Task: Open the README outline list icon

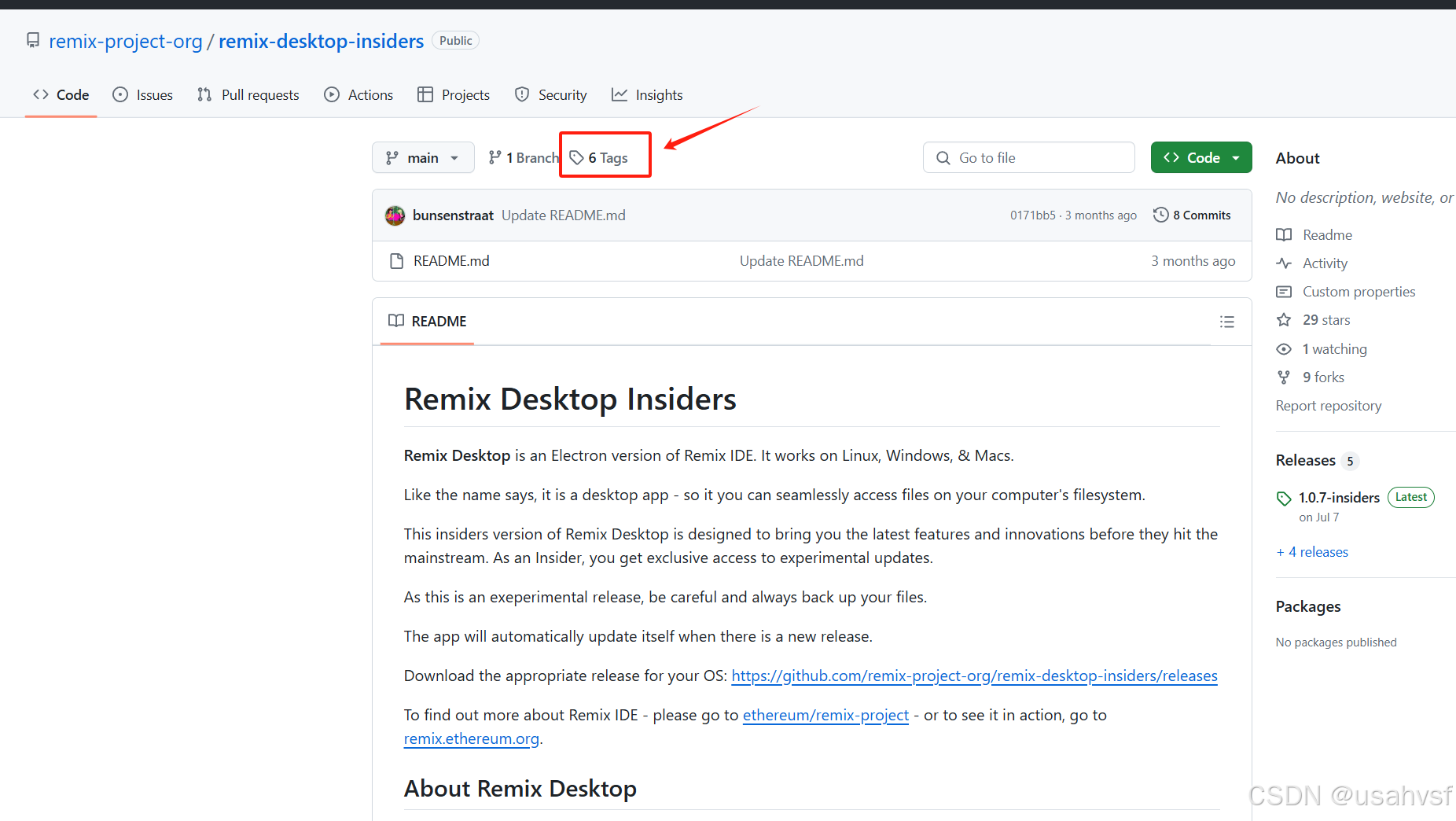Action: 1227,322
